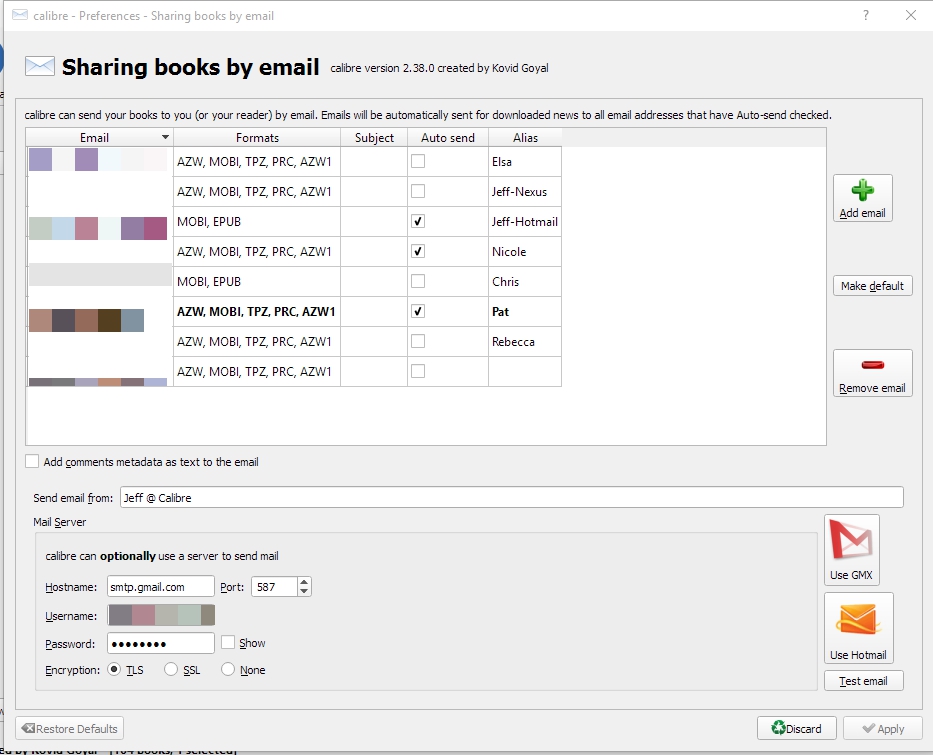Select None encryption
This screenshot has height=755, width=933.
tap(227, 669)
